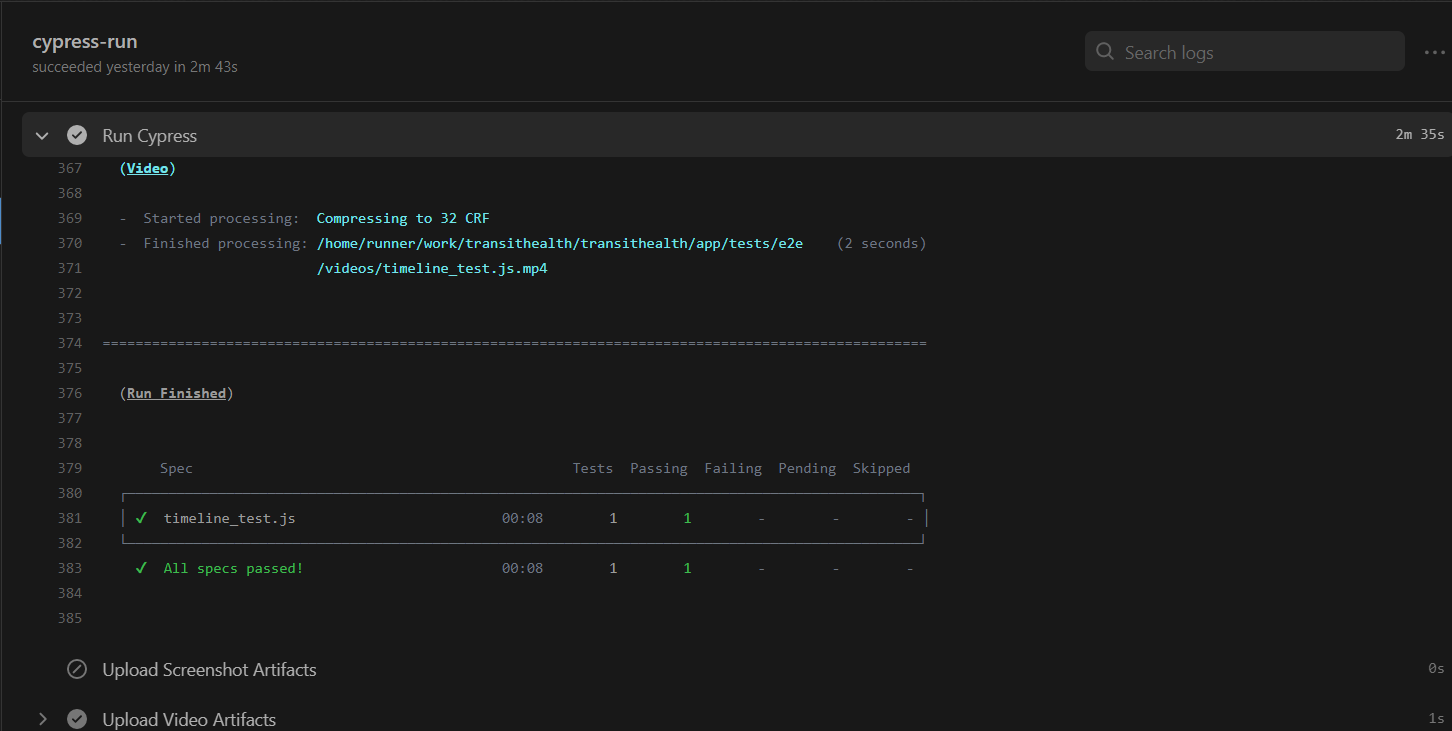Collapse the Run Cypress step chevron
This screenshot has width=1452, height=731.
click(42, 135)
